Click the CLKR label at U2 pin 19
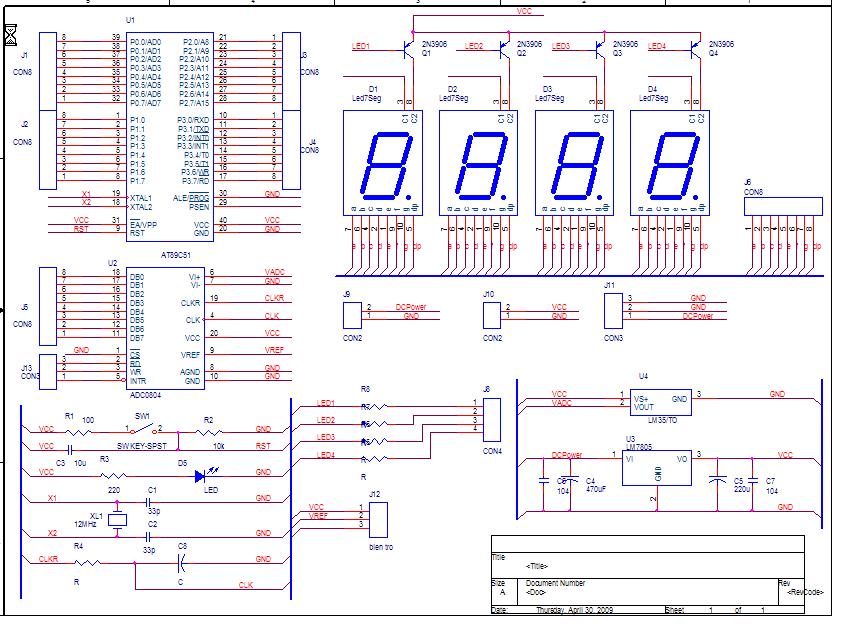Viewport: 848px width, 626px height. [x=274, y=298]
